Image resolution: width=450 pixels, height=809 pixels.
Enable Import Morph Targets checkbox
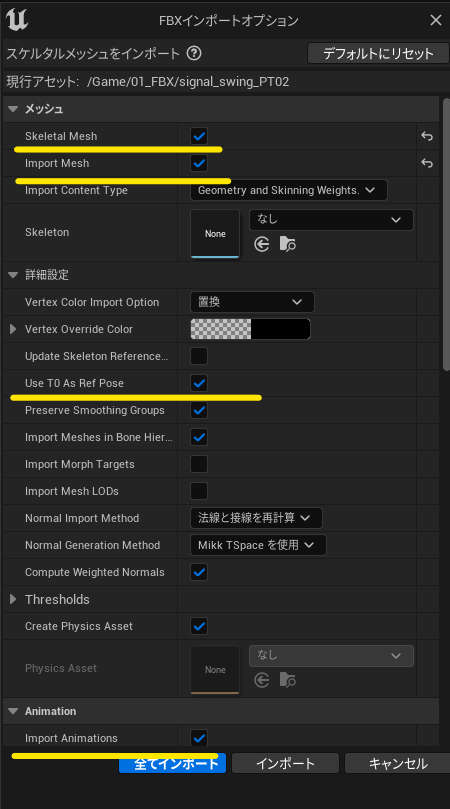(x=199, y=464)
